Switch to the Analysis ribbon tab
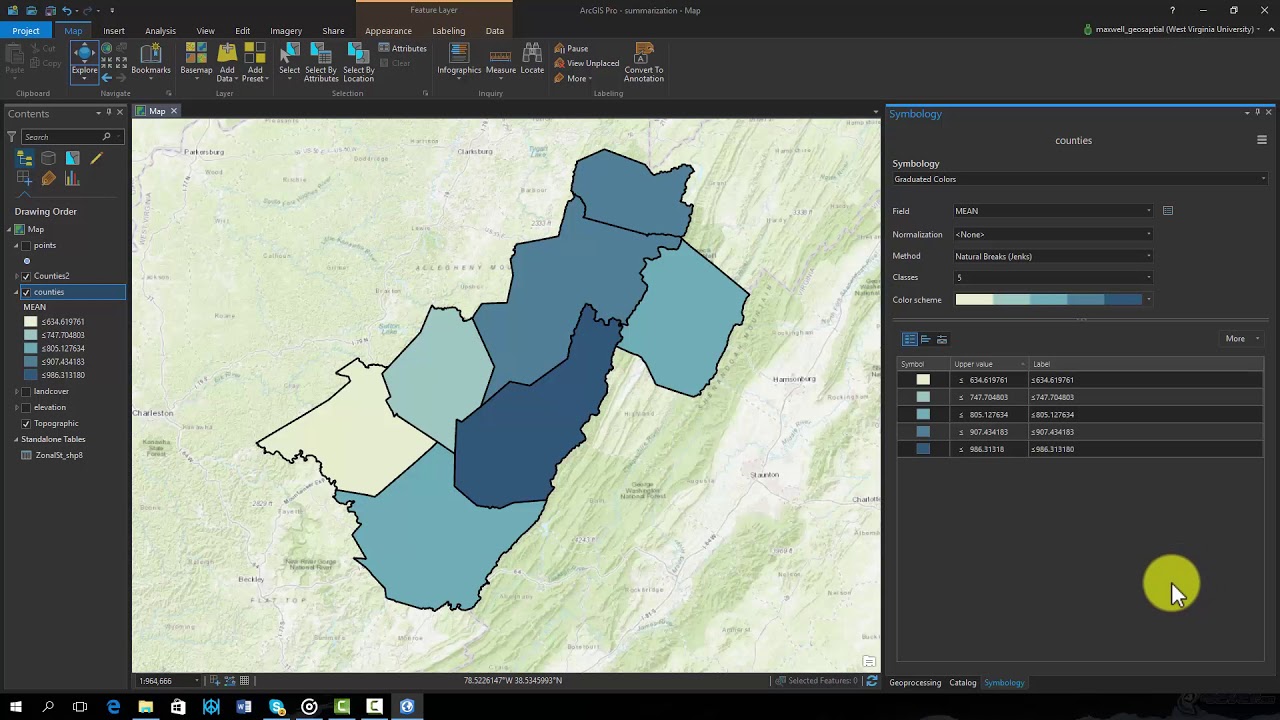 (x=160, y=31)
